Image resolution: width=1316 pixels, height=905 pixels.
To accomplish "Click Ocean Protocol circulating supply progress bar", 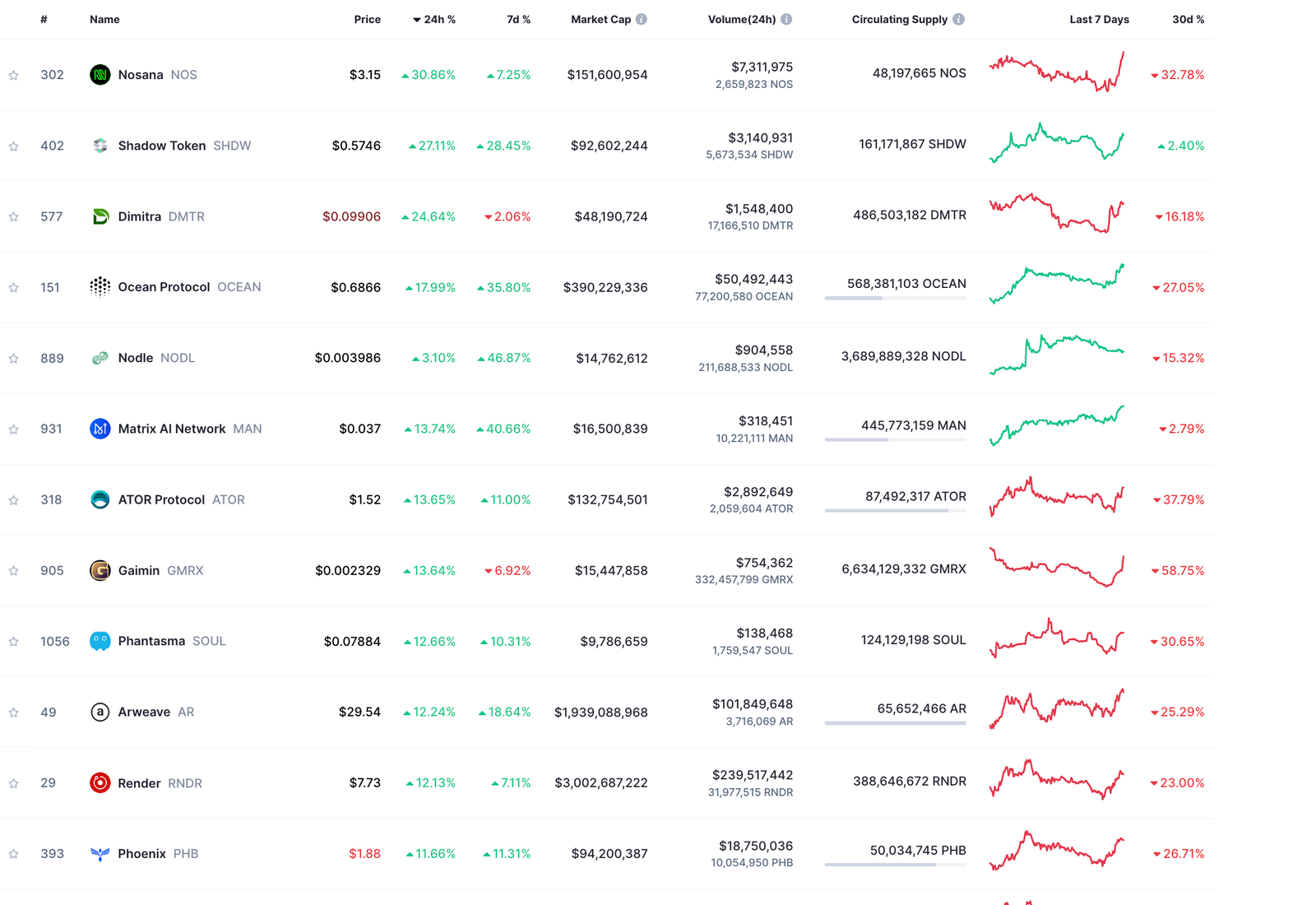I will (895, 298).
